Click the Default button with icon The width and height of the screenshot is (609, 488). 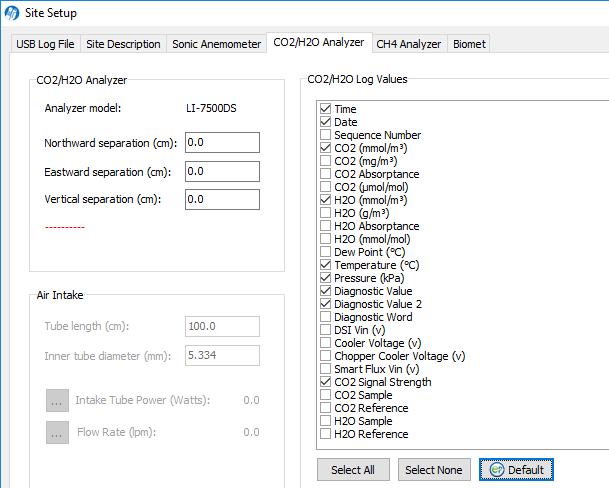(515, 470)
